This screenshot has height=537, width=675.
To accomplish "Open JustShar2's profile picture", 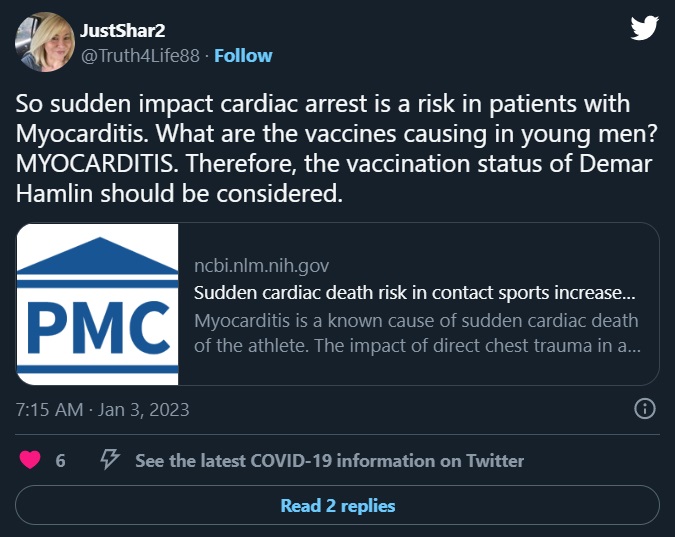I will (43, 42).
